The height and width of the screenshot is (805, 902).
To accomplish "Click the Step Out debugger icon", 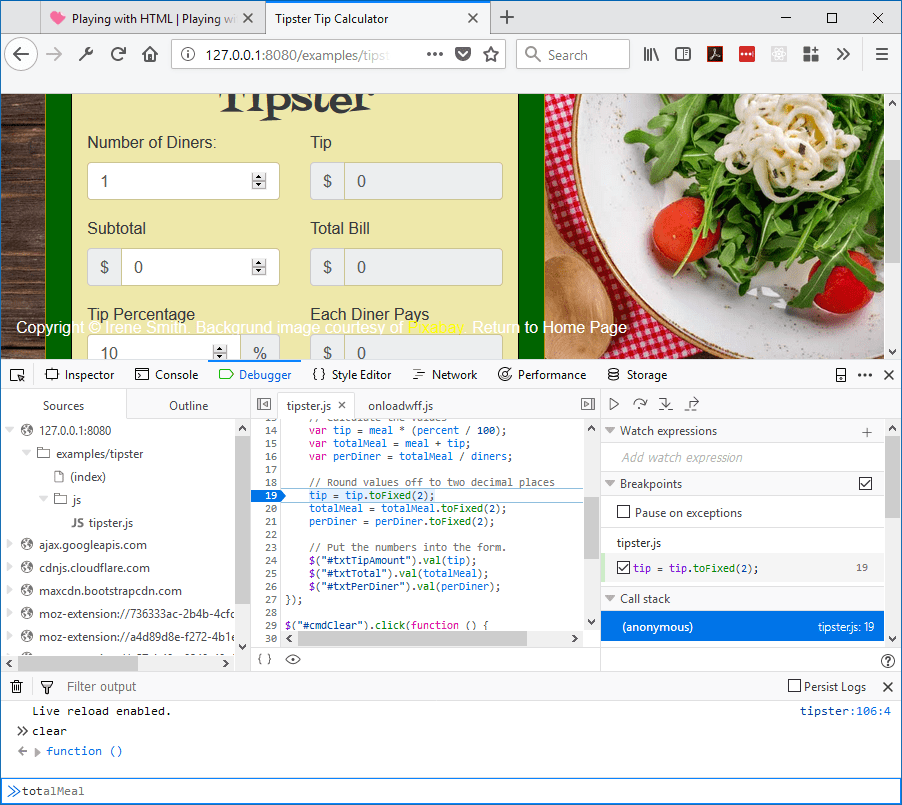I will tap(692, 405).
